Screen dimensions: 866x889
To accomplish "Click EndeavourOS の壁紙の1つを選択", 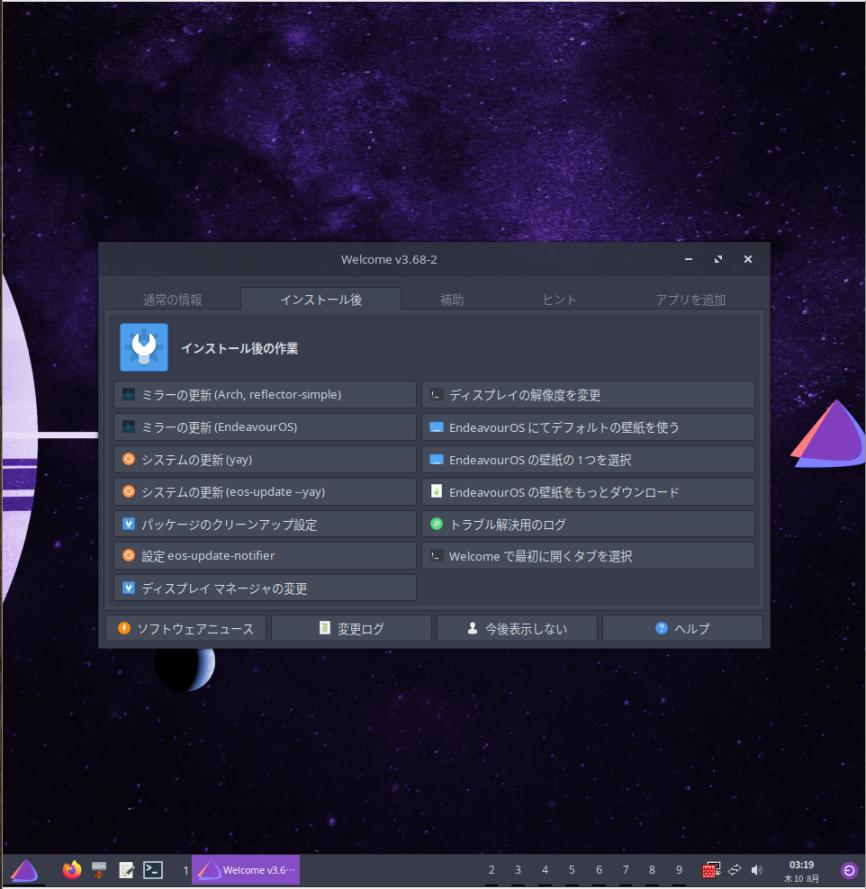I will click(x=588, y=459).
